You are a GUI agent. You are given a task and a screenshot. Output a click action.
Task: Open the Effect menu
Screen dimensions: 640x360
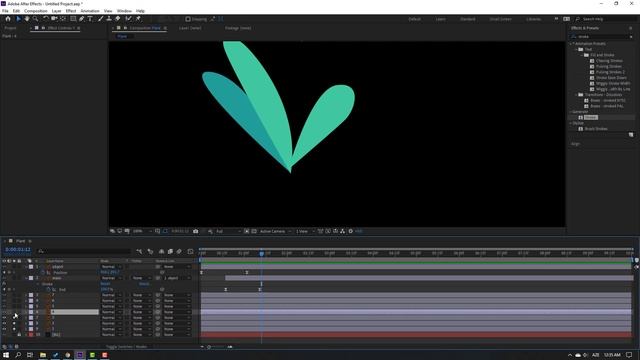[x=71, y=11]
